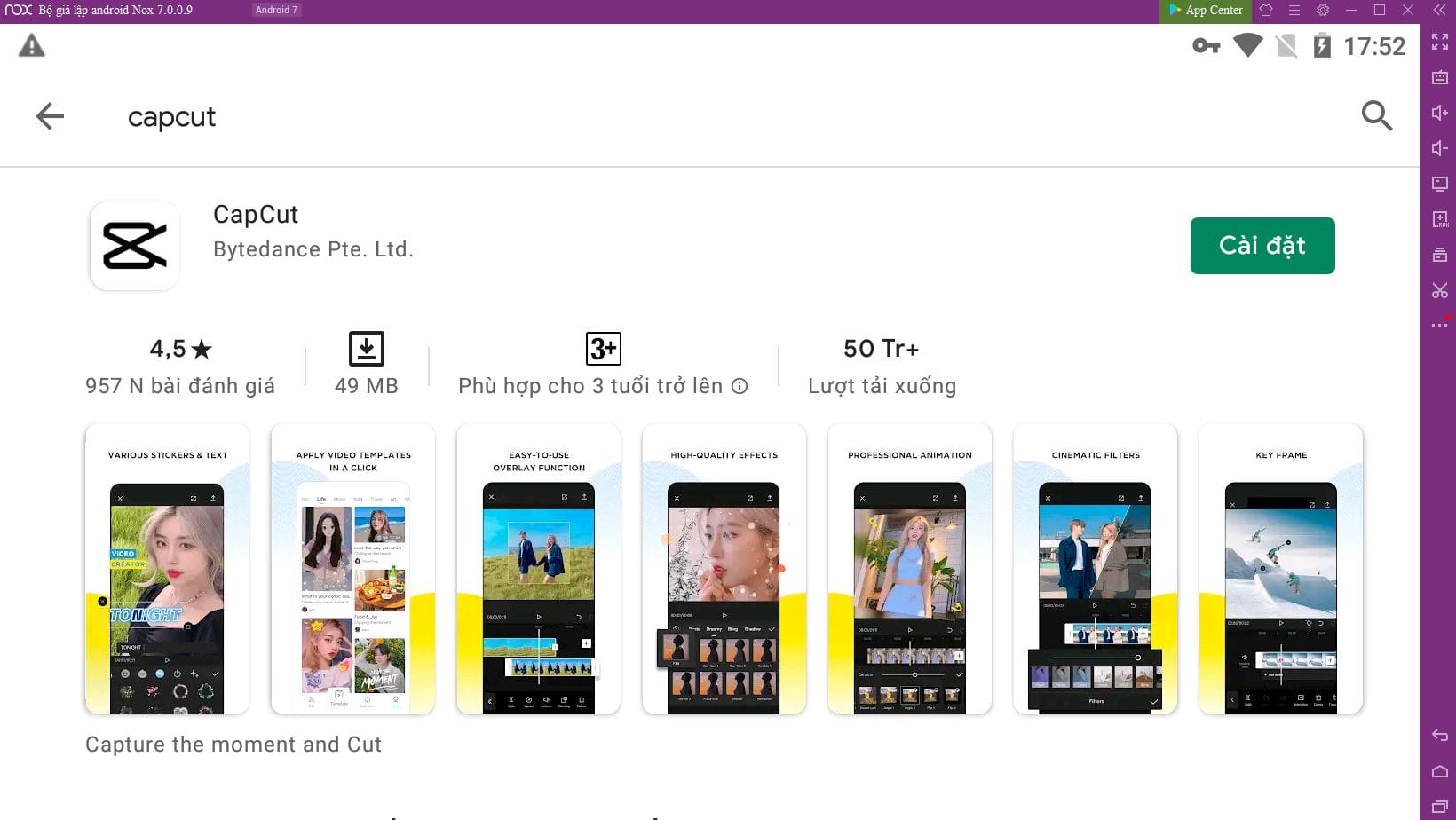The image size is (1456, 820).
Task: Open the age rating info icon
Action: (740, 386)
